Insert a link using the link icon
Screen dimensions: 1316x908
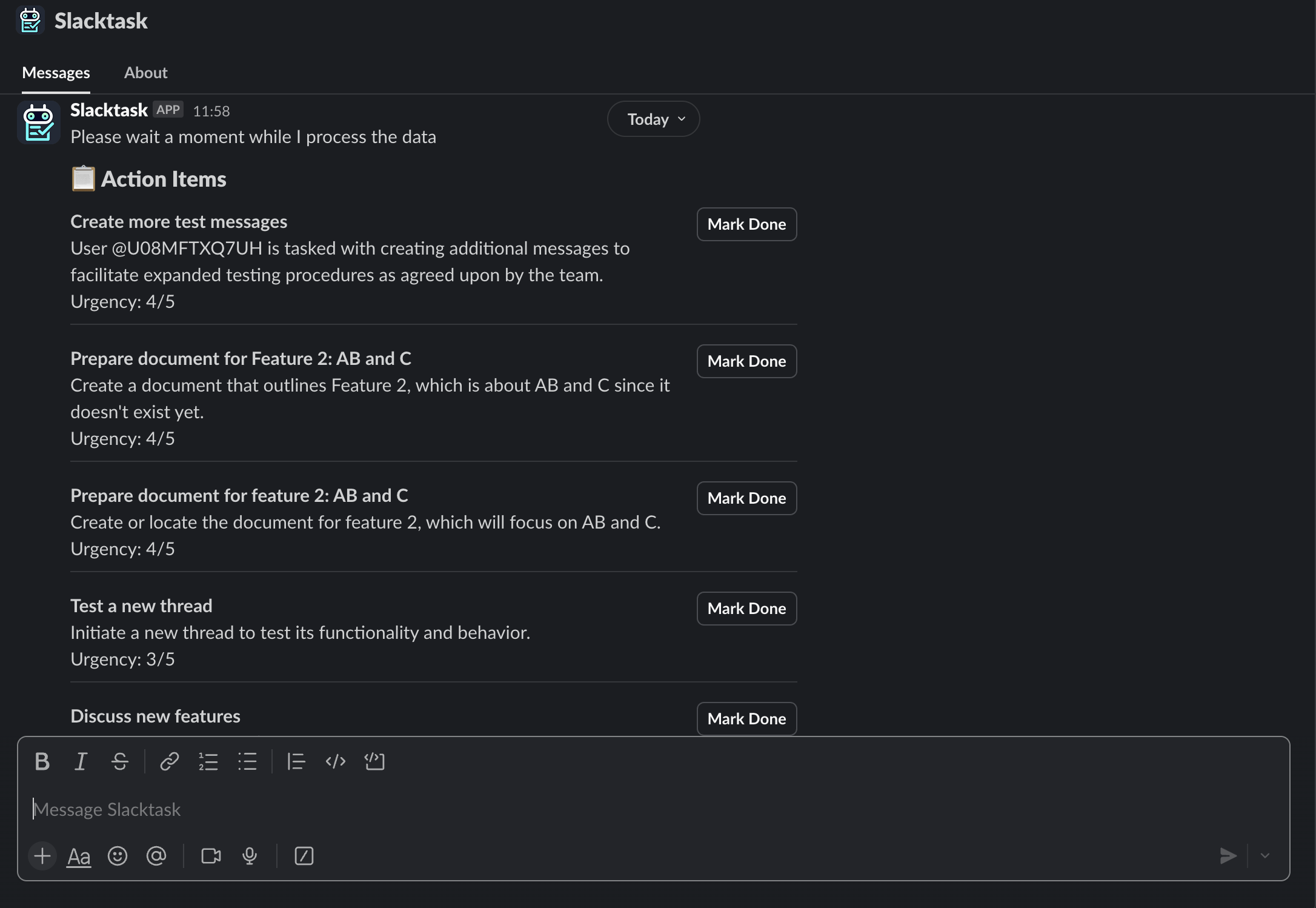(168, 761)
